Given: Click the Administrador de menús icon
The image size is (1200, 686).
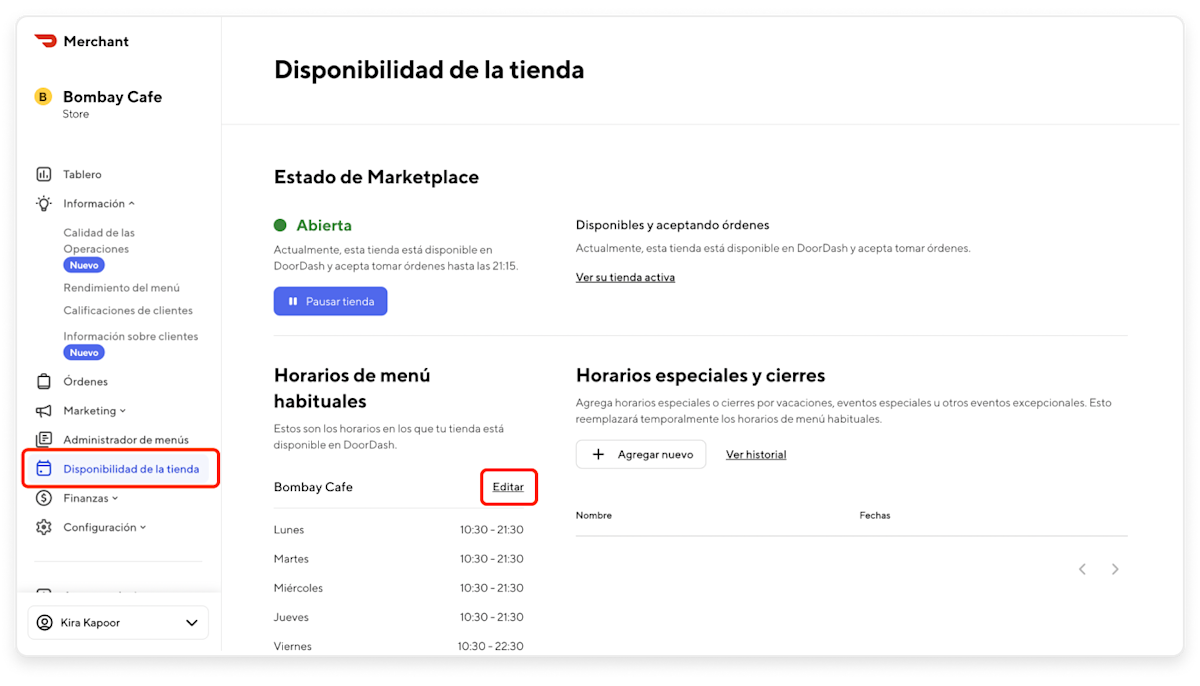Looking at the screenshot, I should [x=43, y=440].
